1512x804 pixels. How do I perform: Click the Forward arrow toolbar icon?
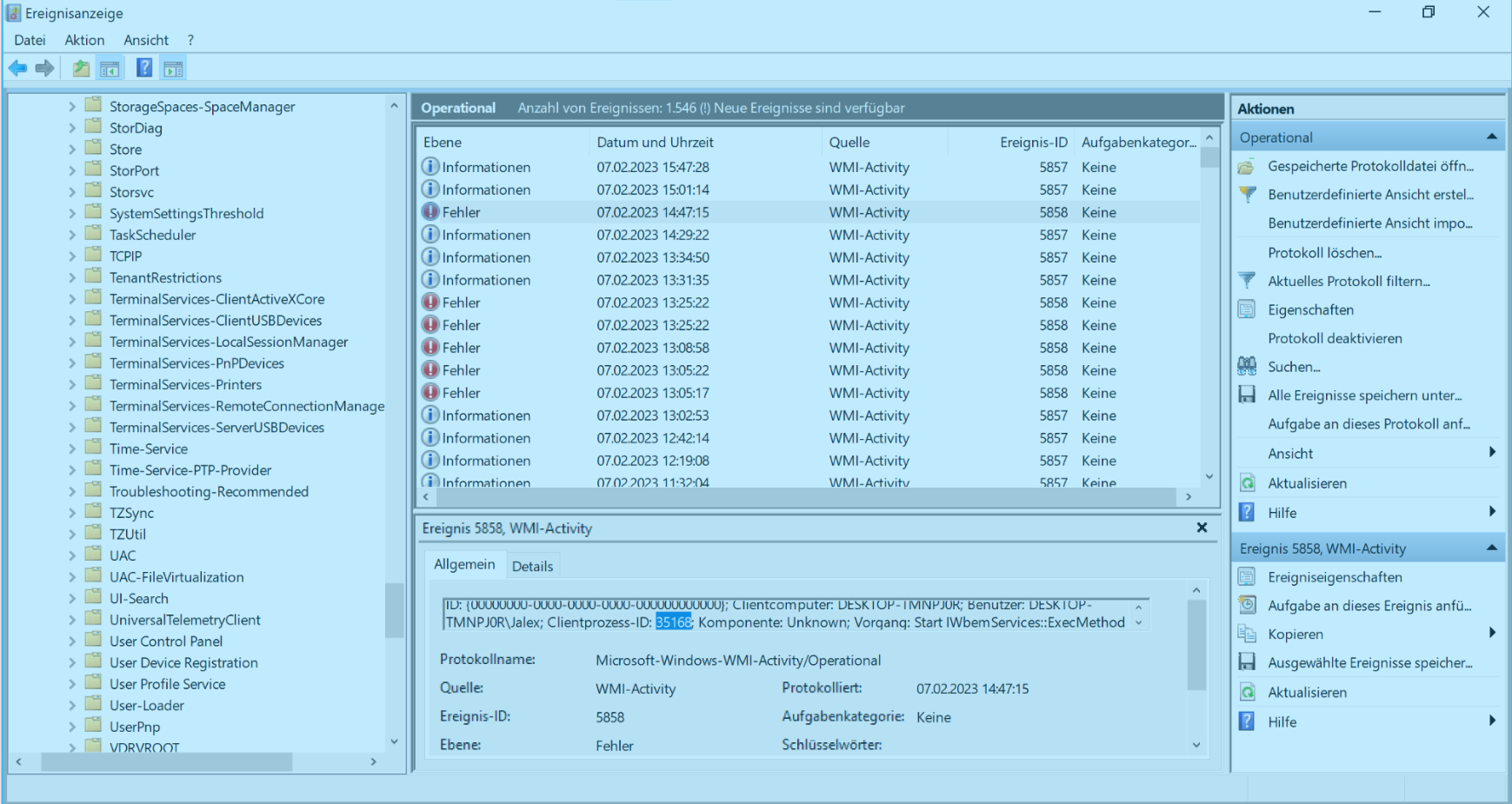click(44, 68)
